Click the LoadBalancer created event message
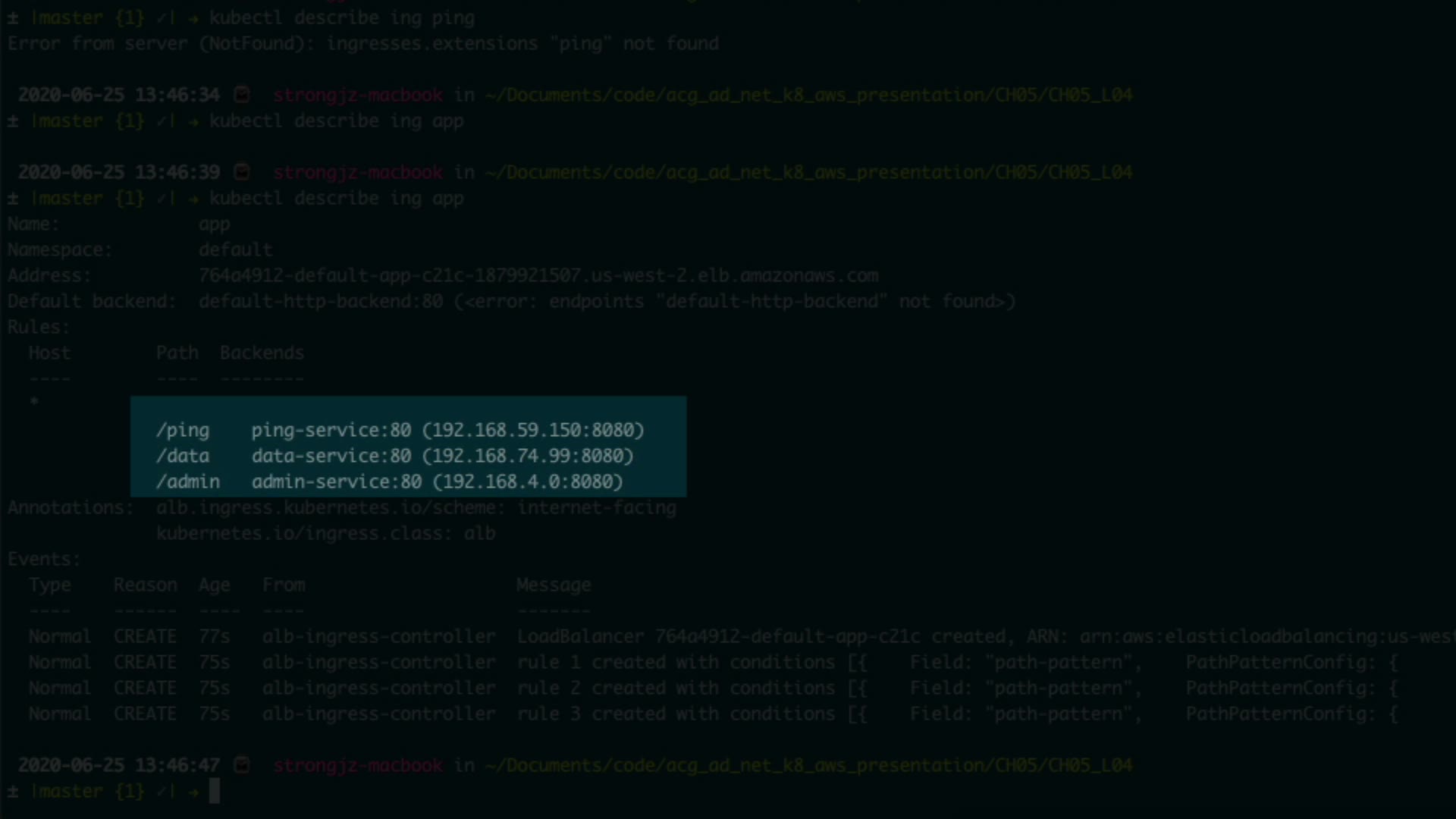Screen dimensions: 1456x819 (758, 636)
